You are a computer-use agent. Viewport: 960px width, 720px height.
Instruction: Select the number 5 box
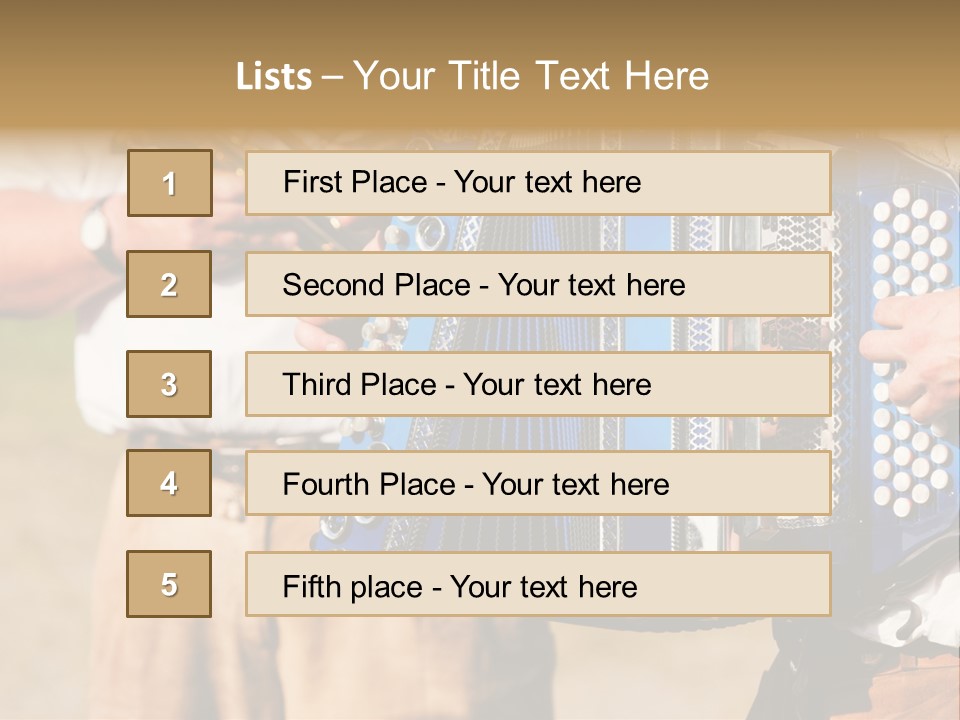[x=169, y=584]
